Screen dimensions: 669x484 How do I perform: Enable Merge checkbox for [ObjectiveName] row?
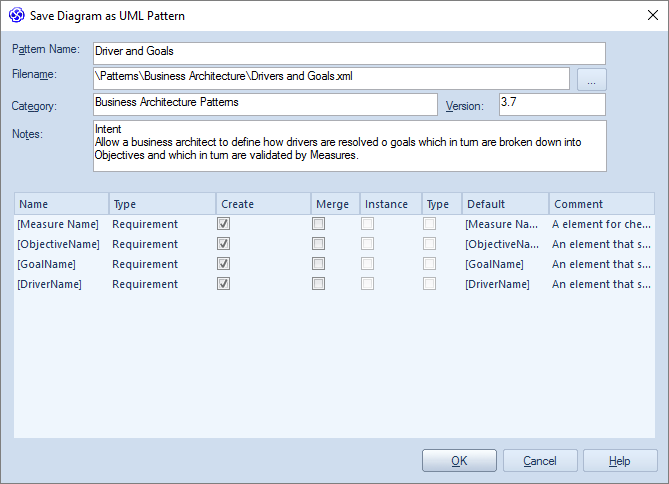318,244
